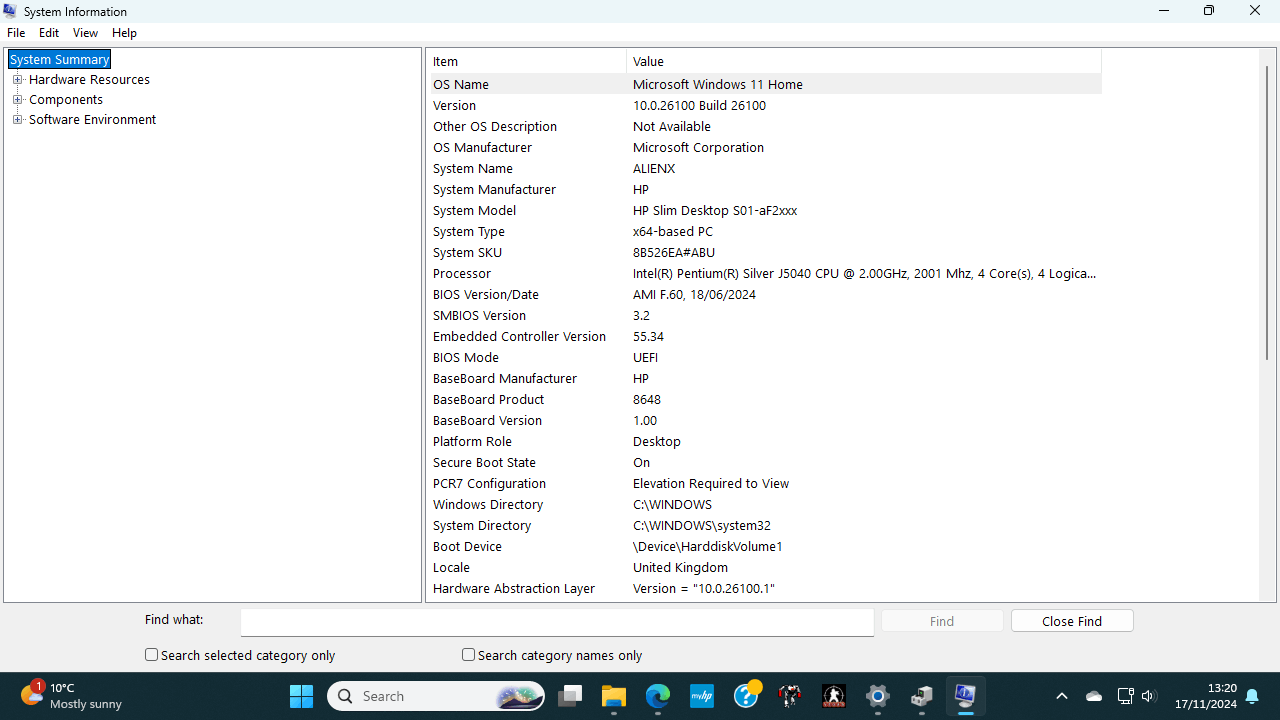
Task: Open the computer device icon in taskbar
Action: pyautogui.click(x=922, y=696)
